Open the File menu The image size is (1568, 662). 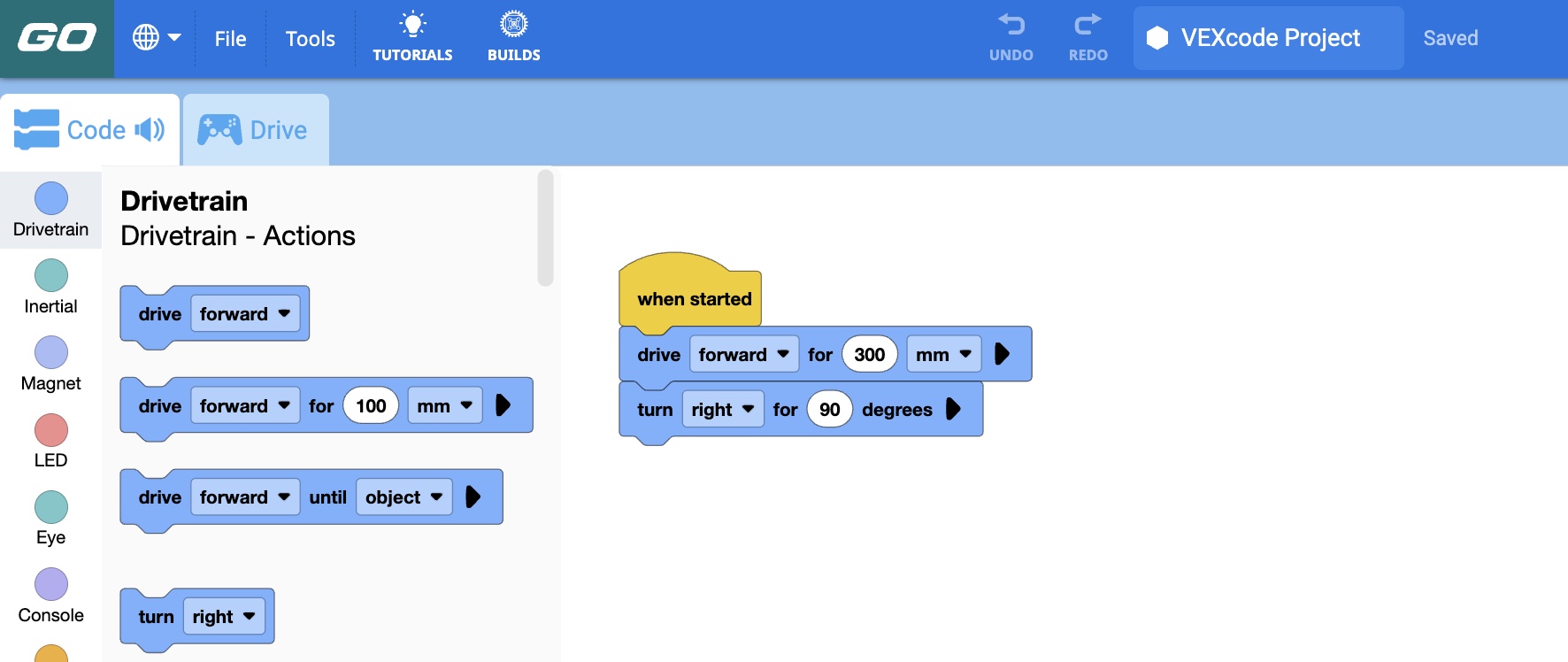(230, 39)
